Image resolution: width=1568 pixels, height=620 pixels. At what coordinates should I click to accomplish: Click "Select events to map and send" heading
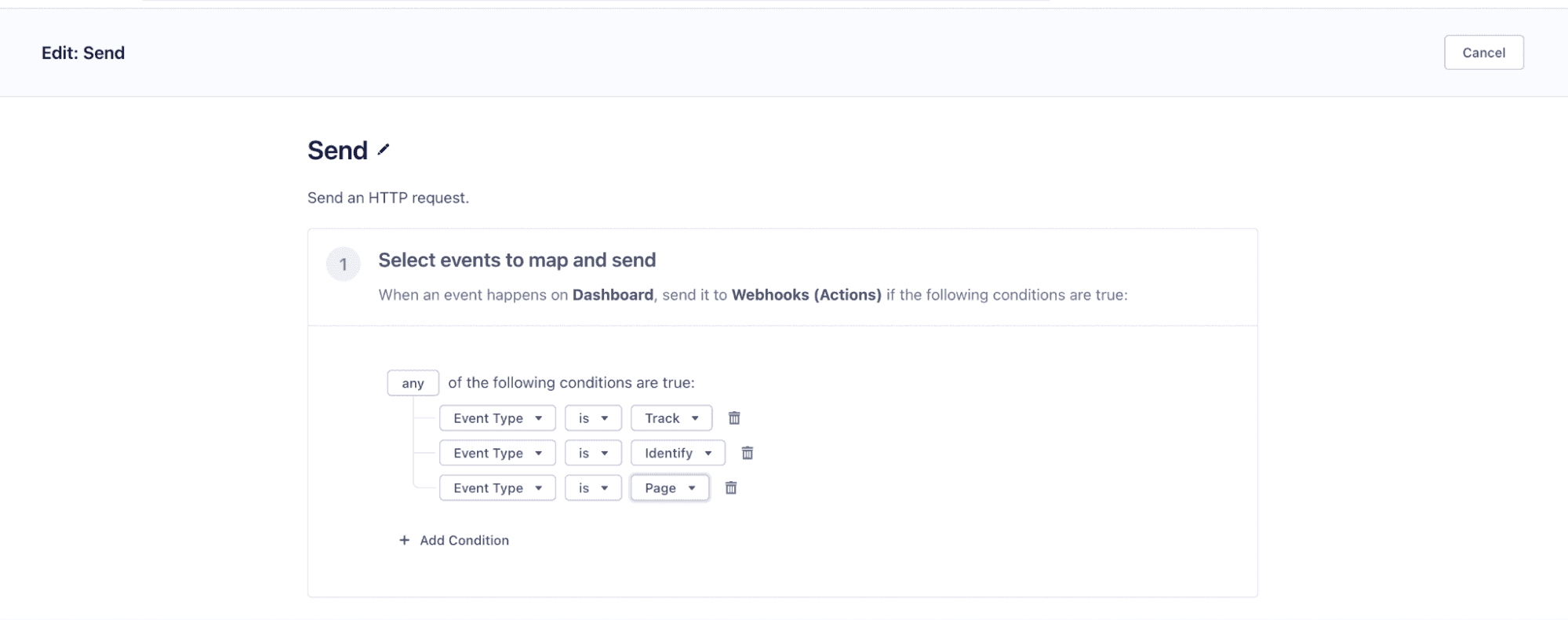517,260
